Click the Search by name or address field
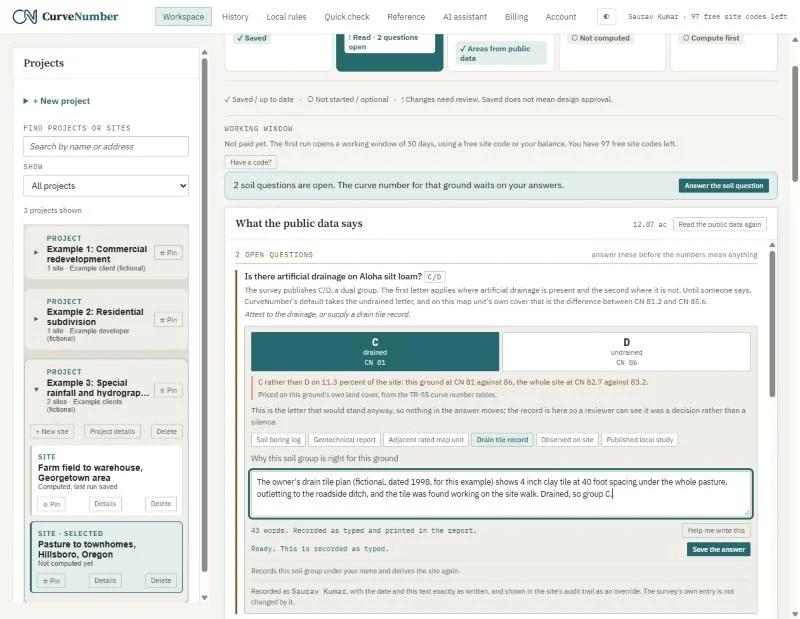 click(106, 146)
